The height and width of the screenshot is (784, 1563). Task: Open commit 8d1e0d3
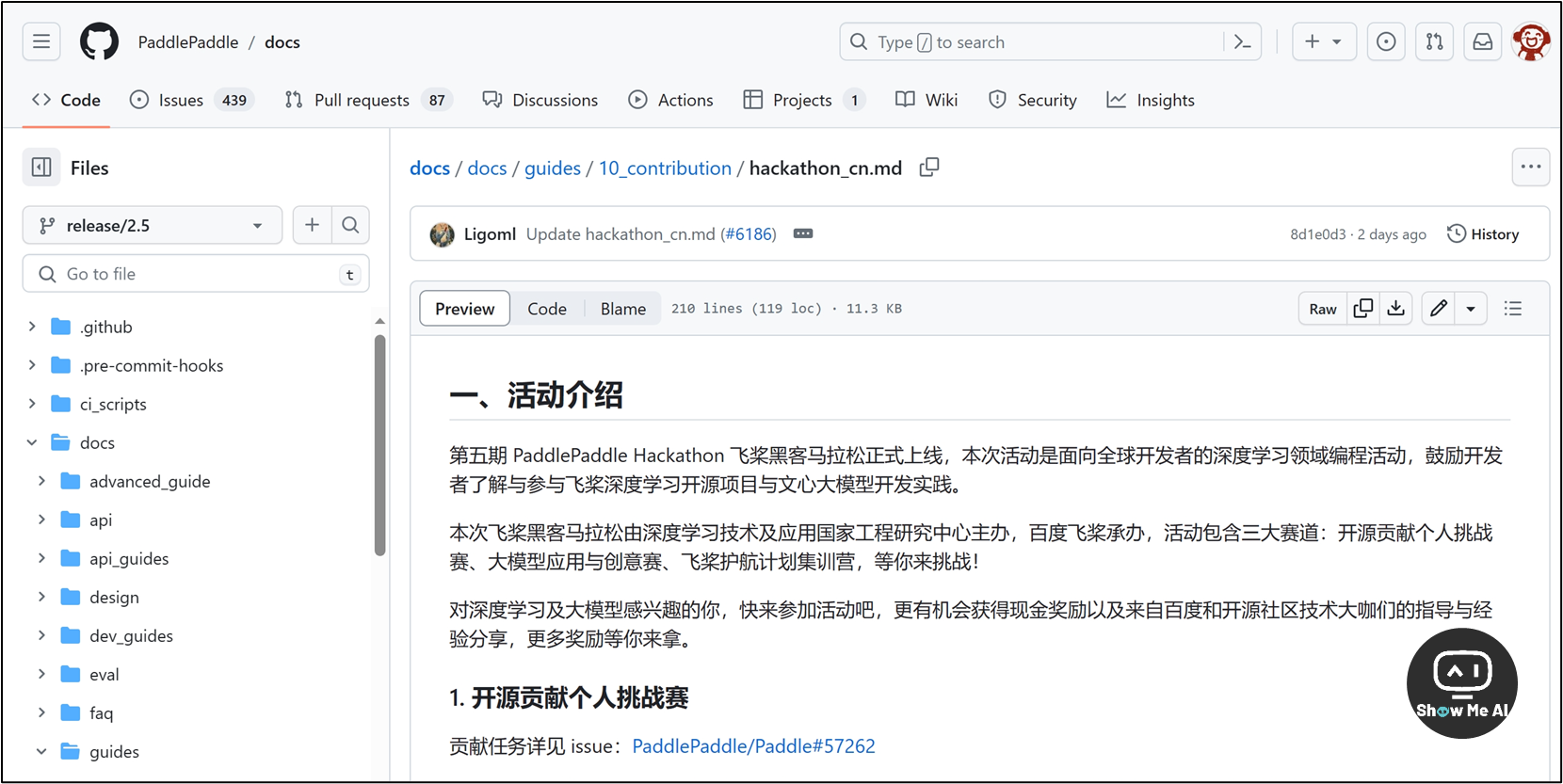click(x=1317, y=234)
